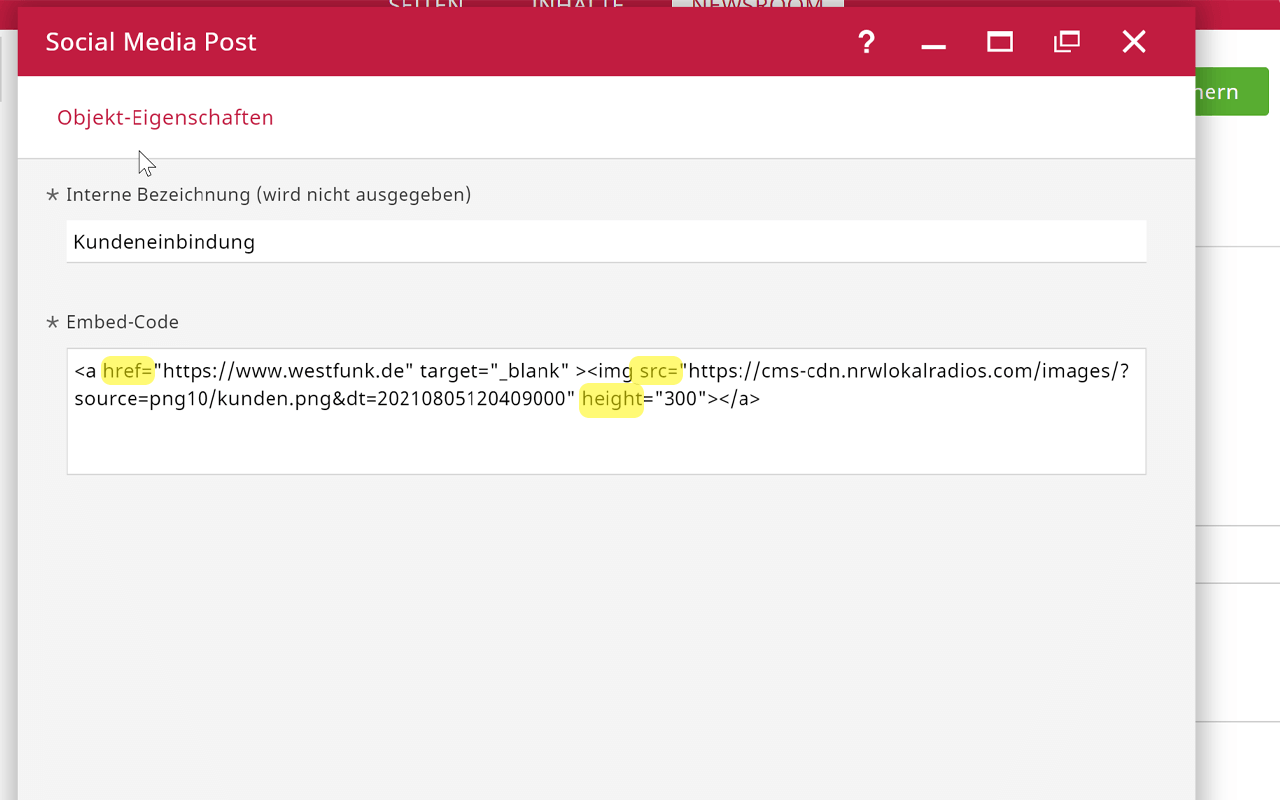Screen dimensions: 1280x800
Task: Click the SEITEN tab in top bar
Action: (426, 4)
